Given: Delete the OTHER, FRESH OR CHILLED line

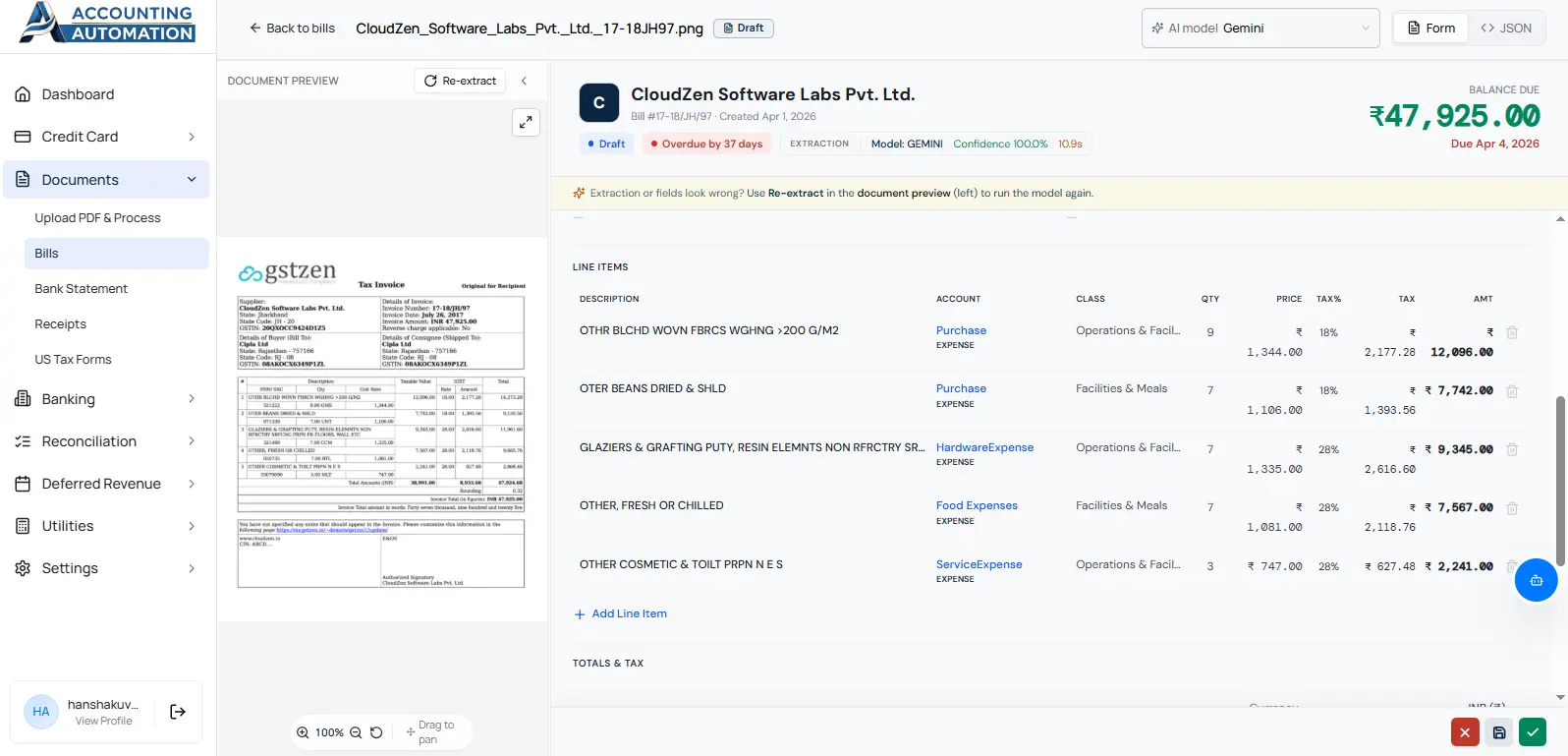Looking at the screenshot, I should (x=1512, y=508).
